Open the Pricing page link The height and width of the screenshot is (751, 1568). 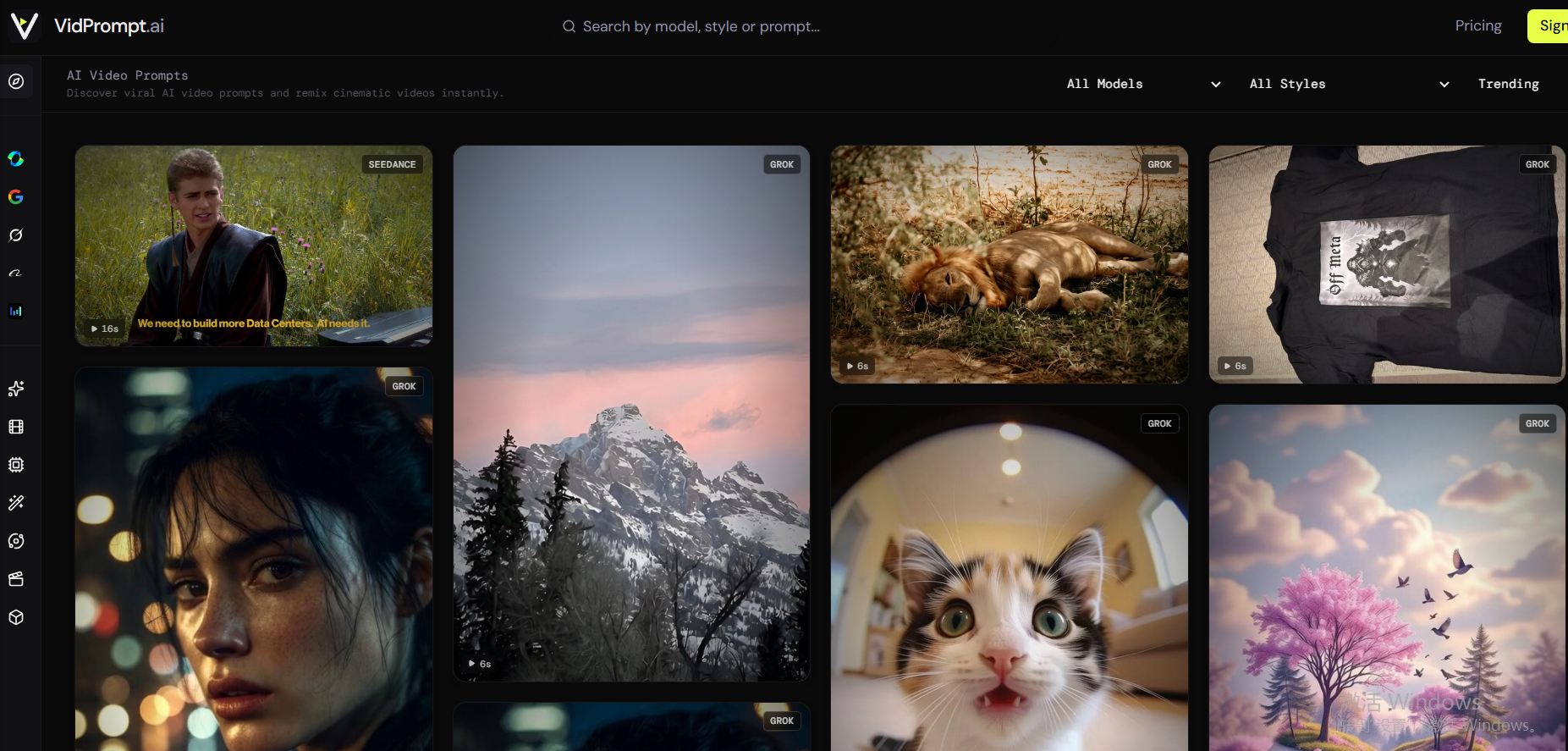pyautogui.click(x=1478, y=25)
